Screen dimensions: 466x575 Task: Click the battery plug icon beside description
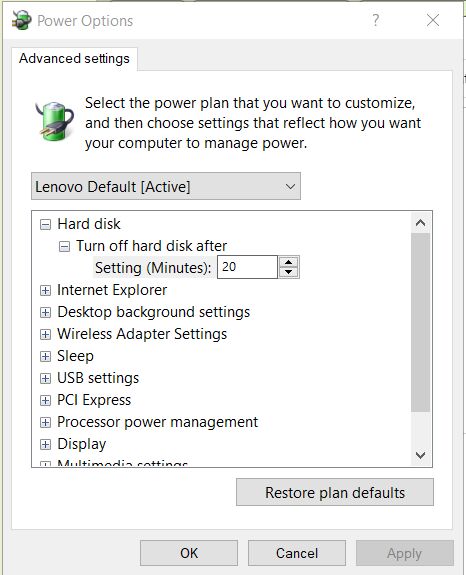pyautogui.click(x=55, y=121)
